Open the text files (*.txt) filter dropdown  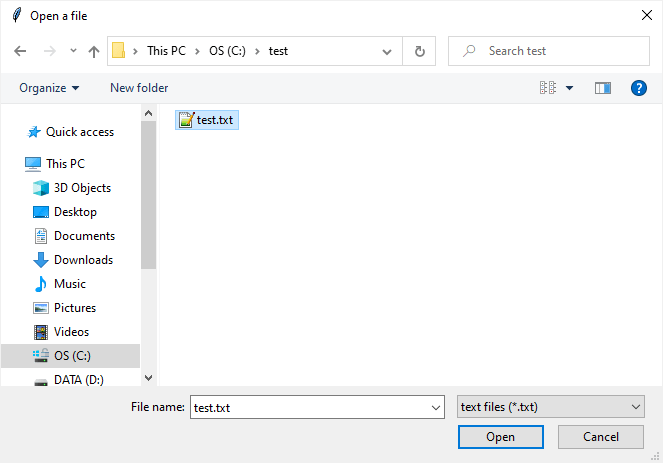tap(551, 407)
